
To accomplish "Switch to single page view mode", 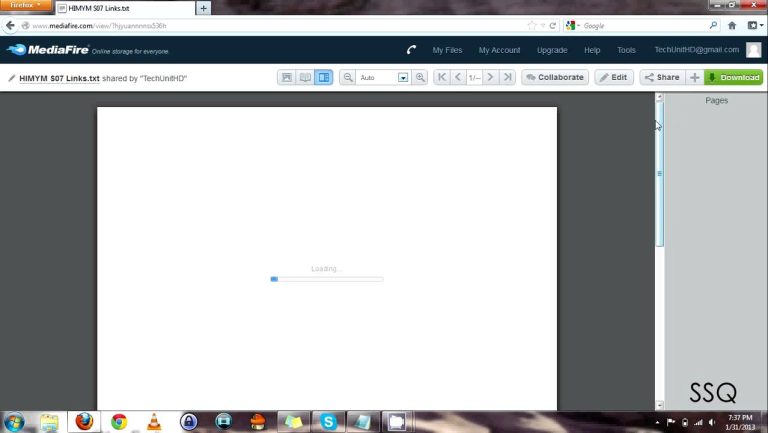I will 287,77.
